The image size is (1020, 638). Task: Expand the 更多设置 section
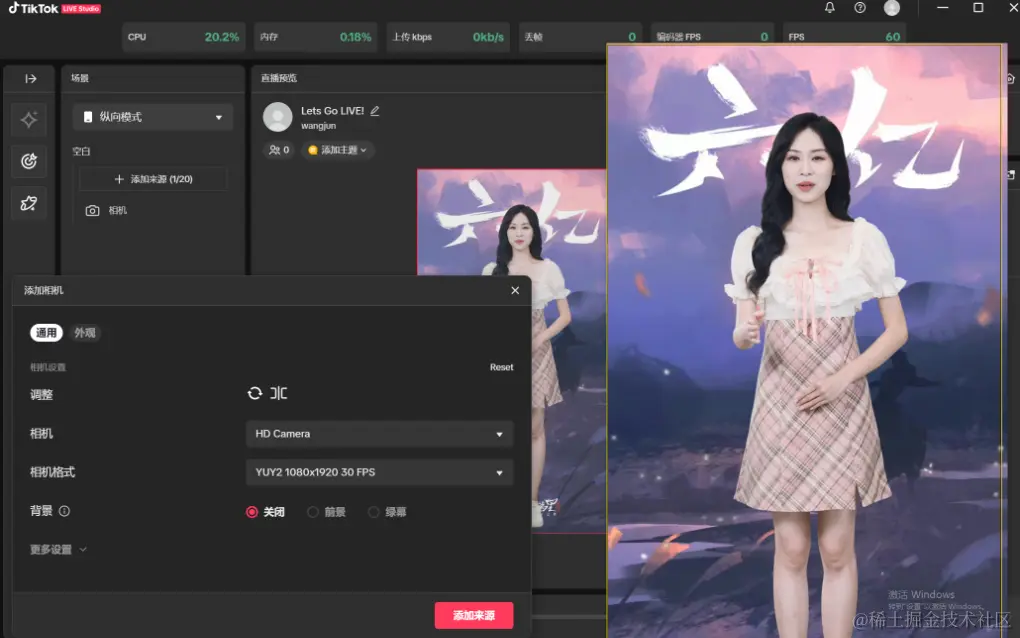point(58,550)
